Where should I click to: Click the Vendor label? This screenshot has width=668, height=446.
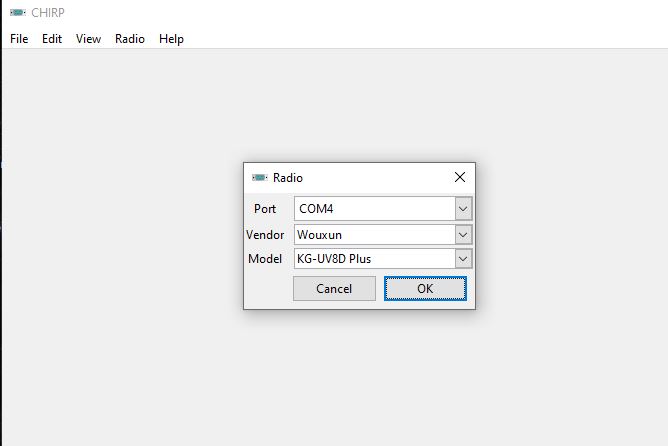coord(265,235)
